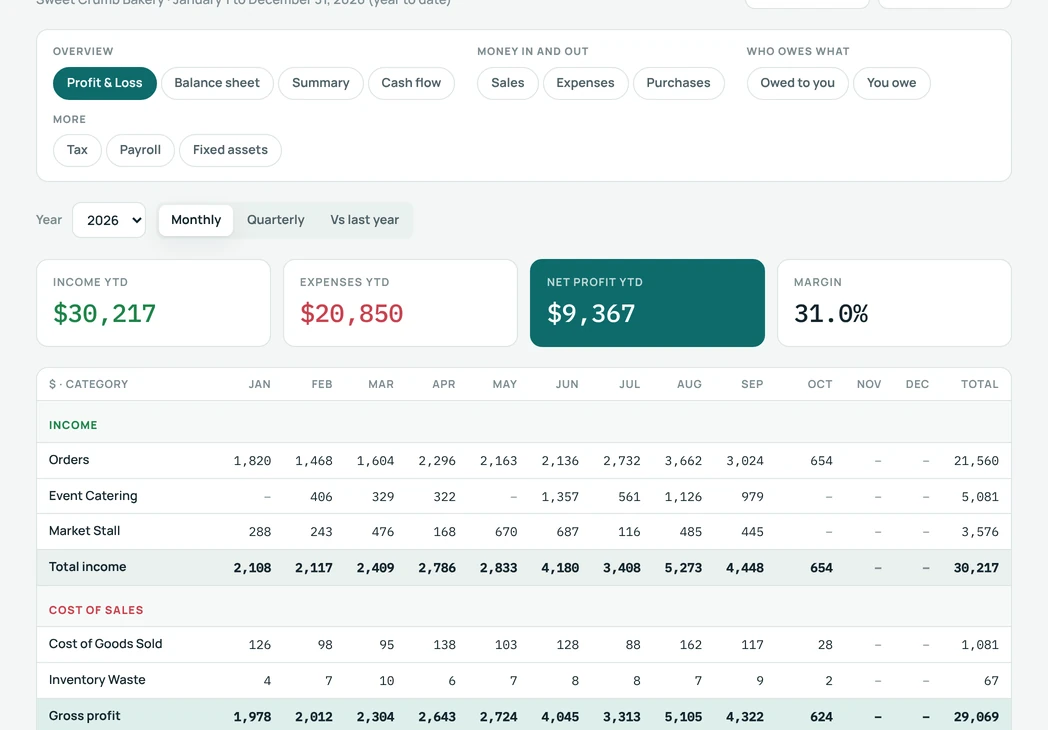Image resolution: width=1048 pixels, height=730 pixels.
Task: Click the COST OF SALES section heading
Action: (96, 610)
